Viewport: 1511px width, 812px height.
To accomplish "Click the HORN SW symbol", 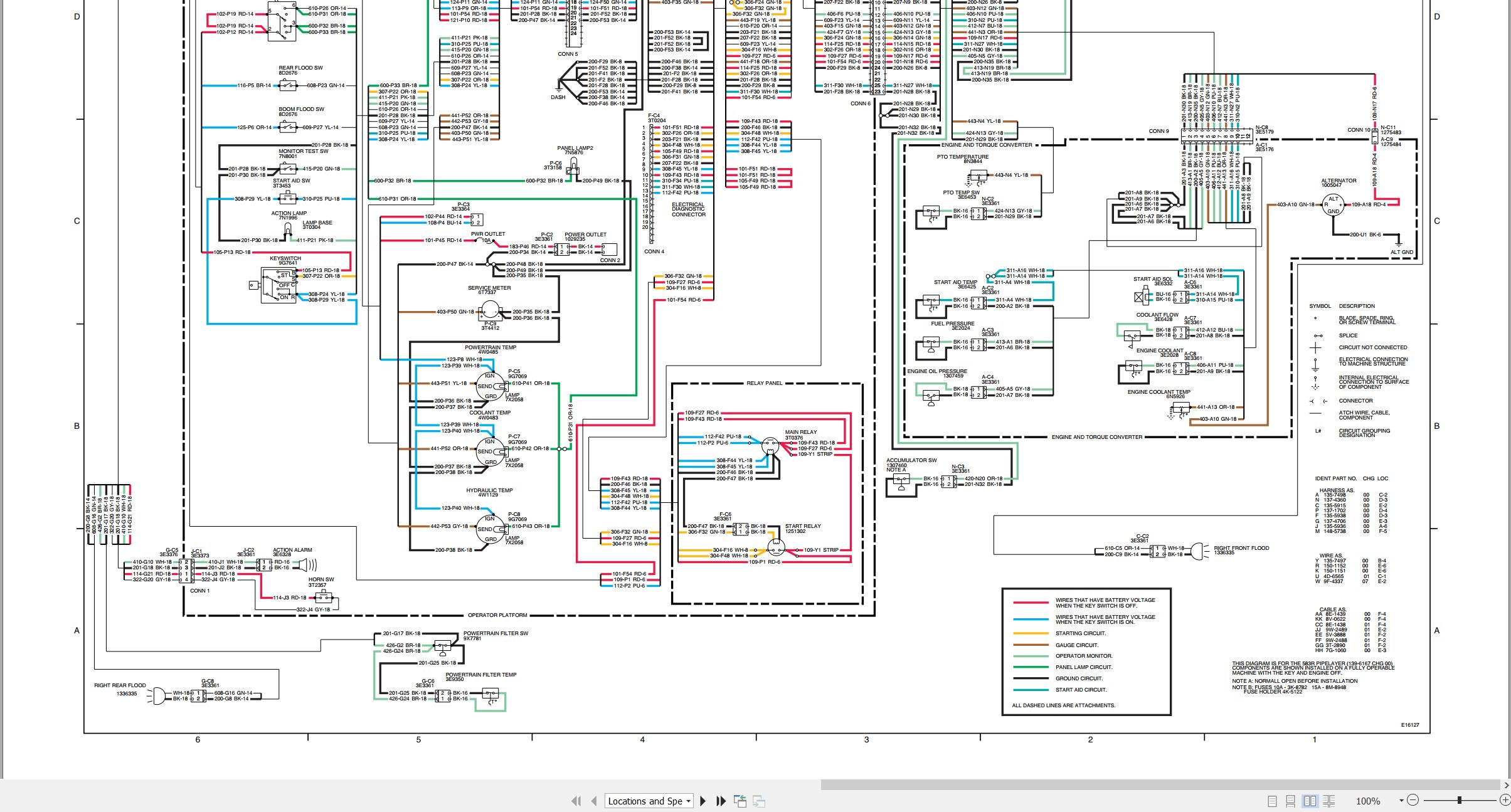I will point(324,598).
